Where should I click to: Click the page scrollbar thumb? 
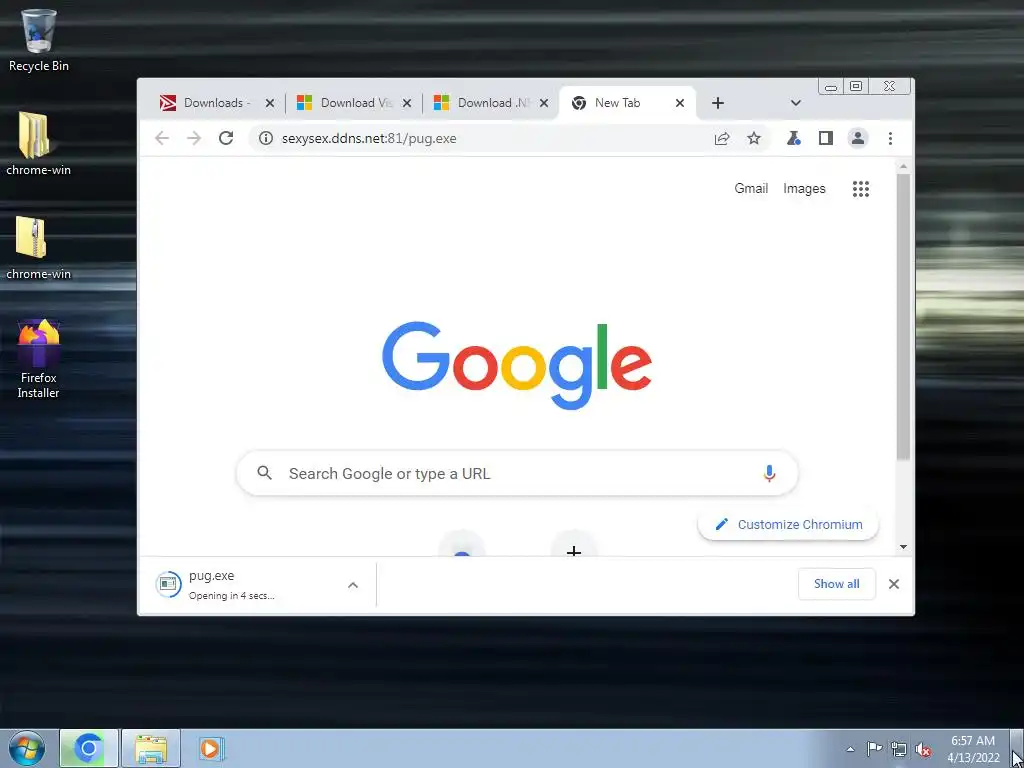point(903,317)
